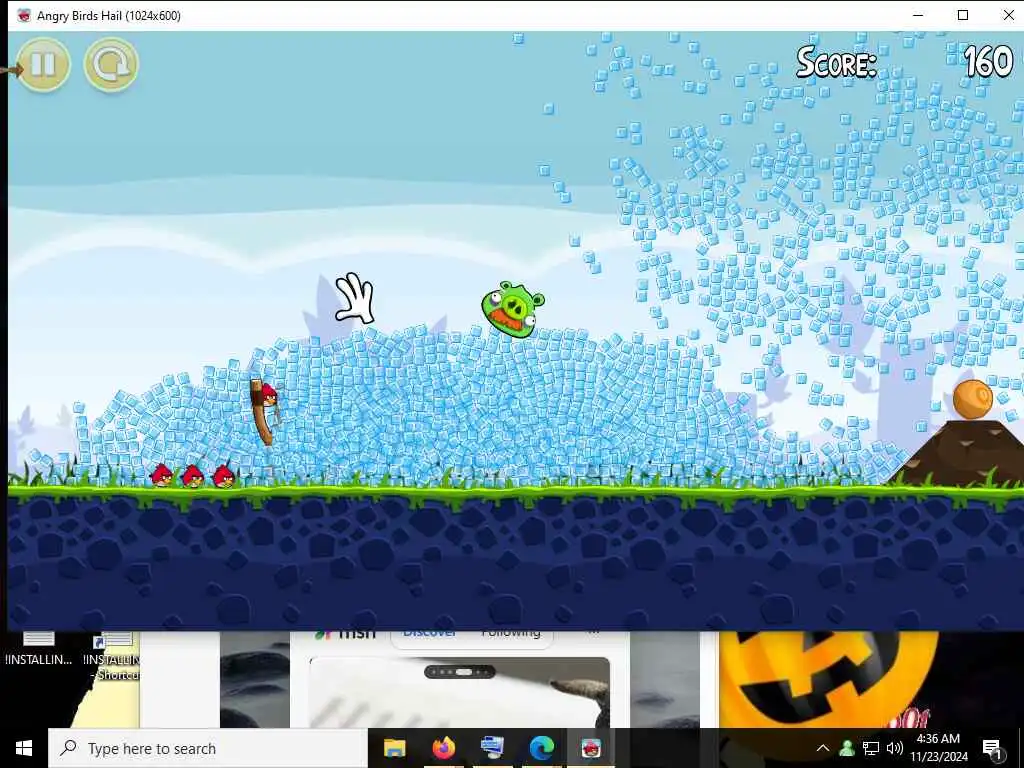The height and width of the screenshot is (768, 1024).
Task: Select the !INSTALLIN - Shortcut desktop icon
Action: coord(112,656)
